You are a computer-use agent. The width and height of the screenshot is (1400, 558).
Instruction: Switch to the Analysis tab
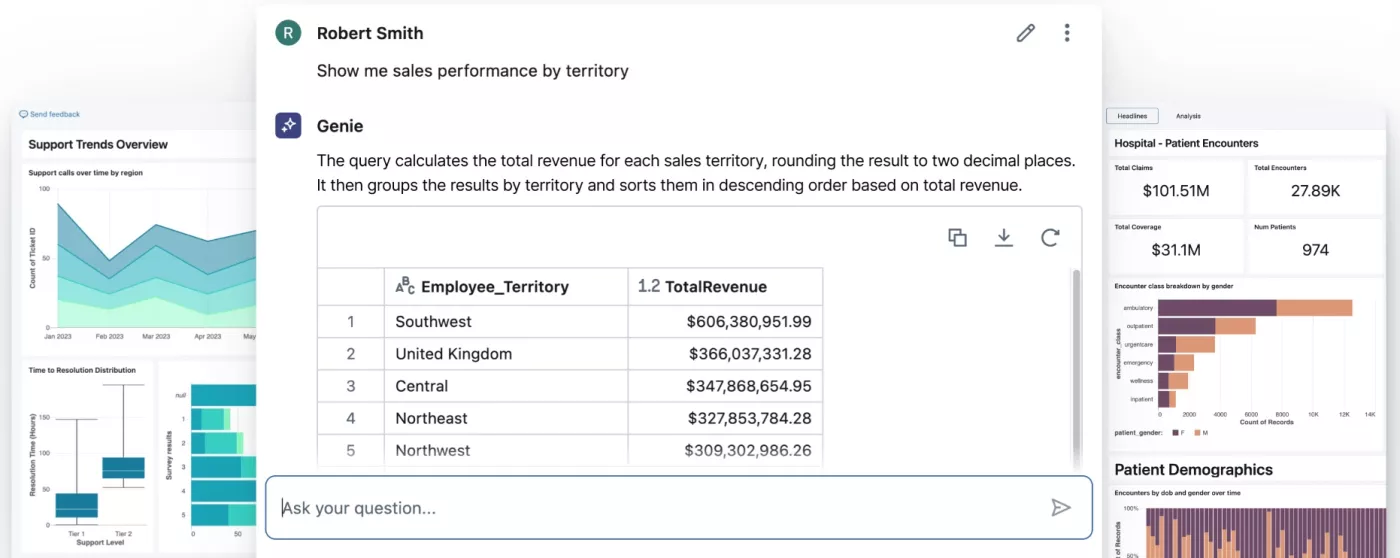pyautogui.click(x=1188, y=116)
